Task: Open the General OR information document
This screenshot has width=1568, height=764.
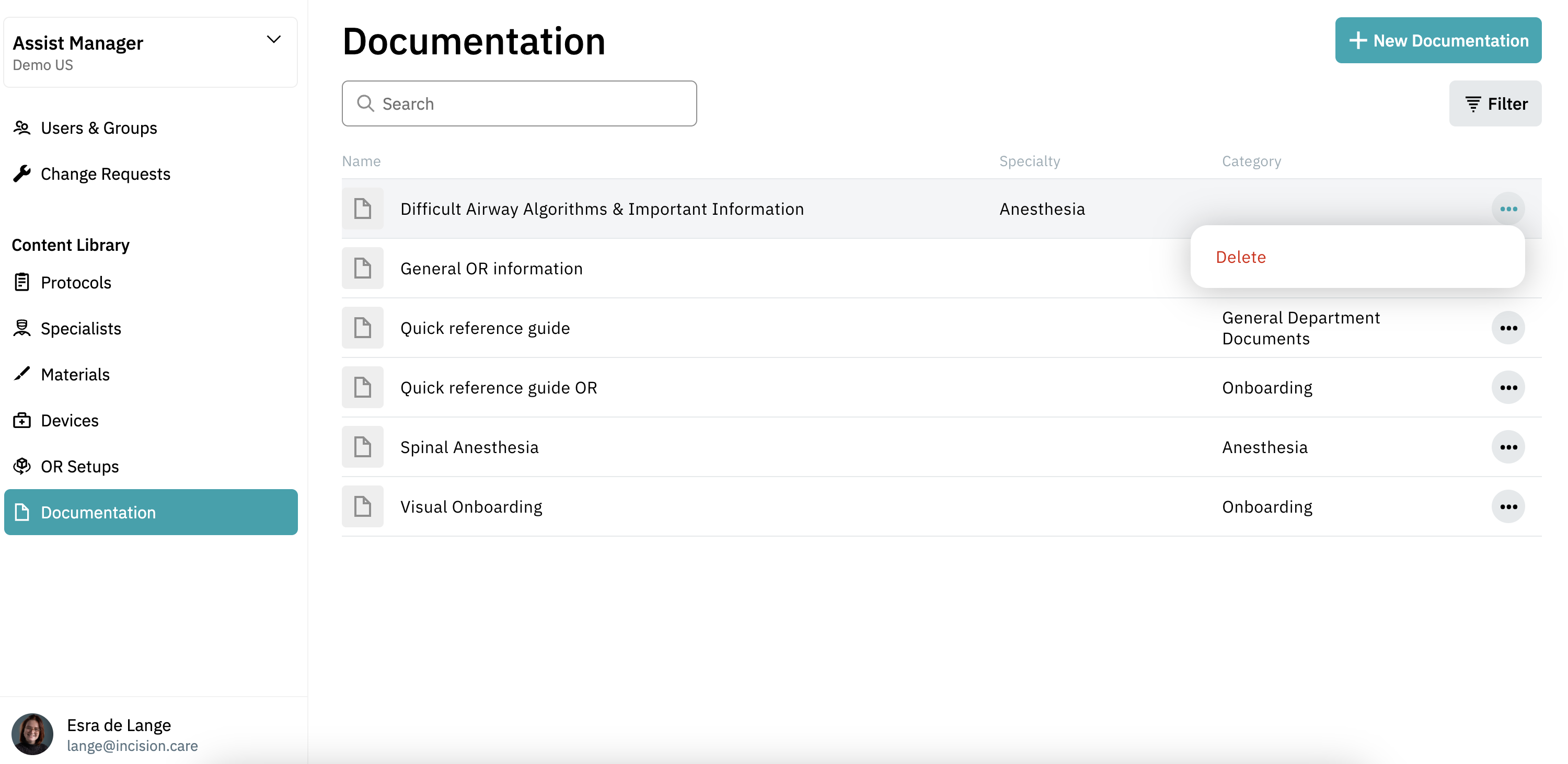Action: tap(491, 269)
